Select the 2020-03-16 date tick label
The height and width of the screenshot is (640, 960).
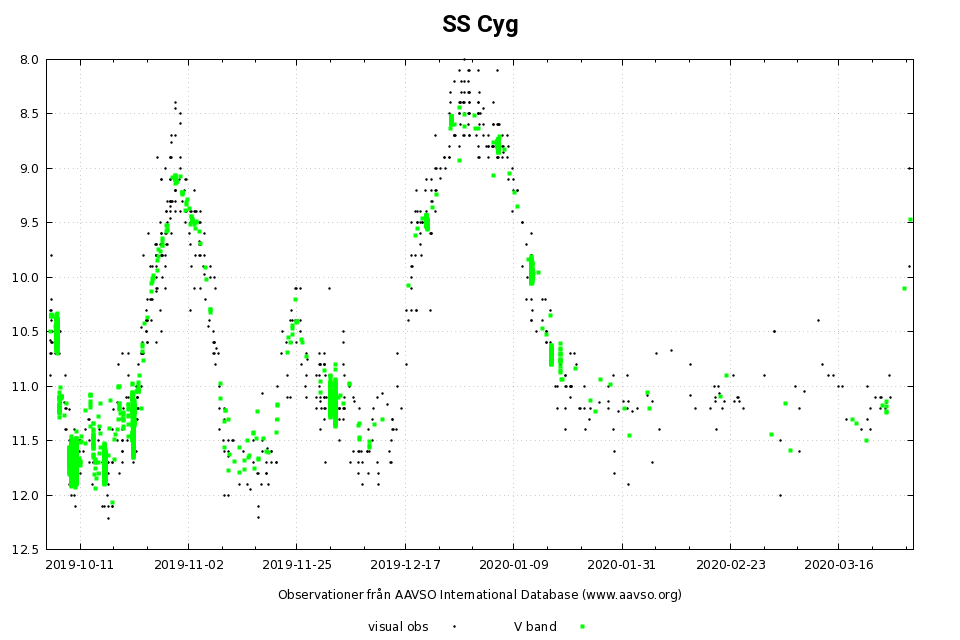point(837,564)
